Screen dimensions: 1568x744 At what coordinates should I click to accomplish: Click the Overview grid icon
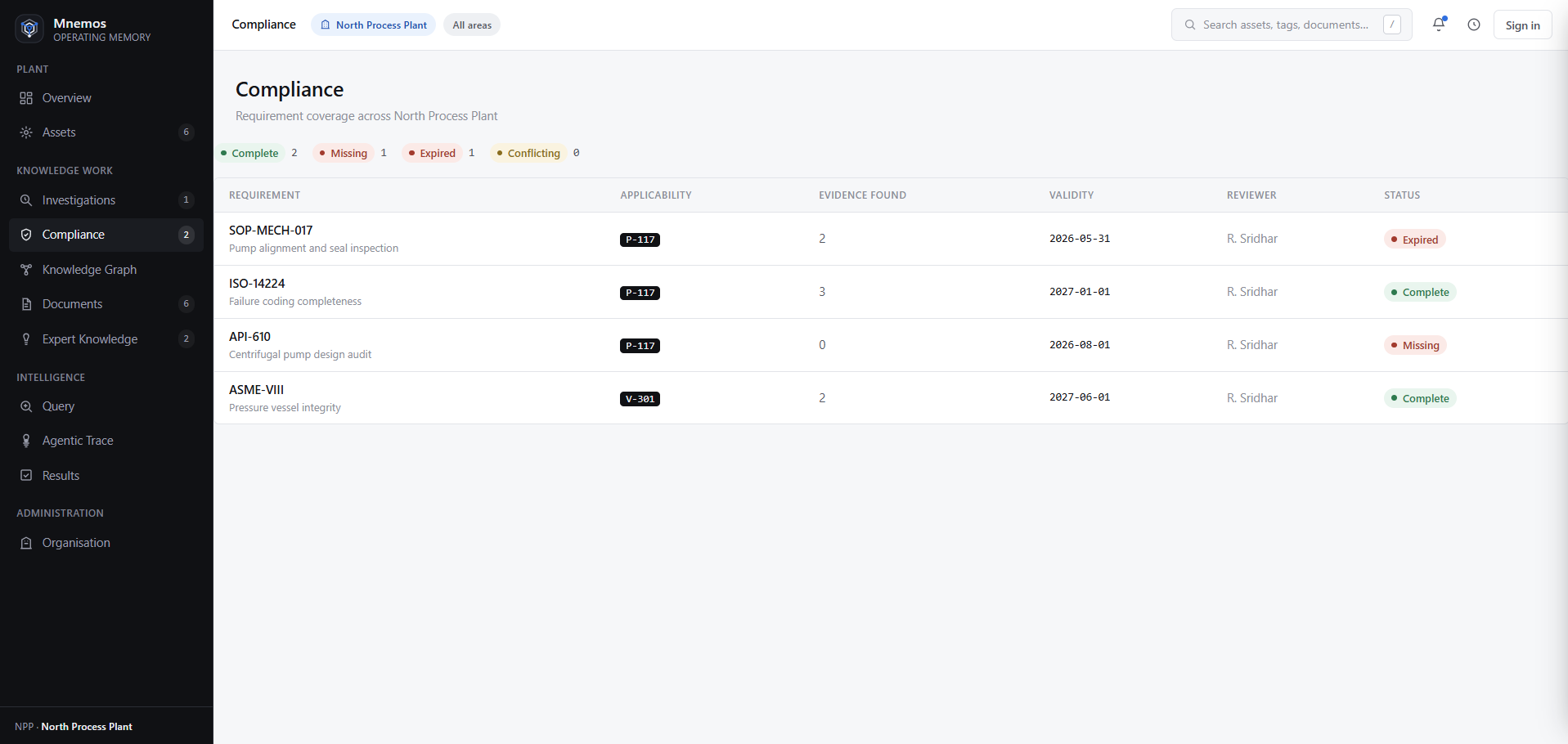tap(26, 98)
